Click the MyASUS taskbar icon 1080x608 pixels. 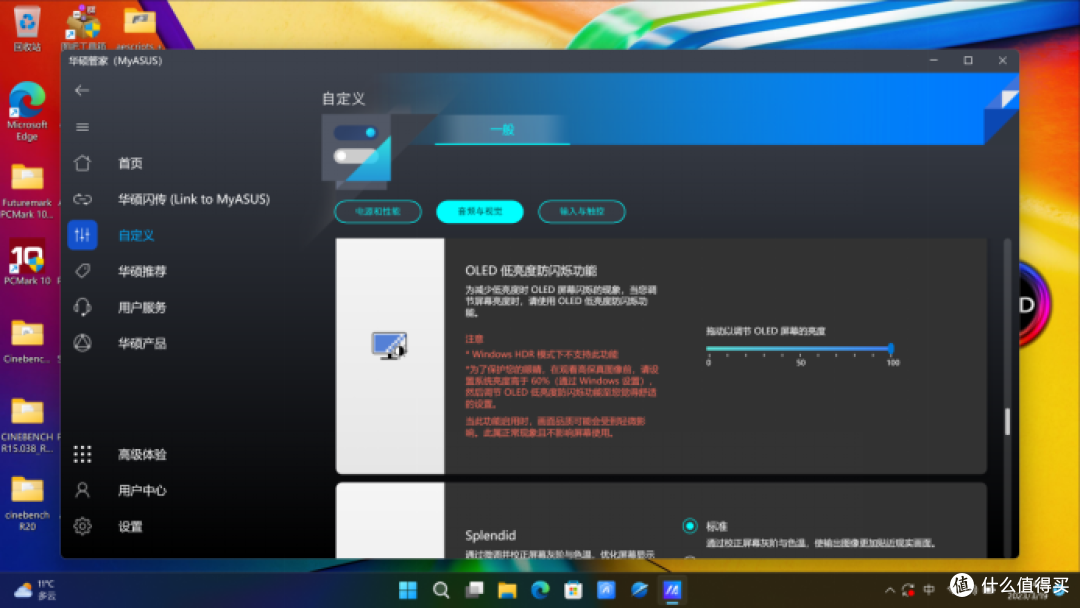coord(672,590)
